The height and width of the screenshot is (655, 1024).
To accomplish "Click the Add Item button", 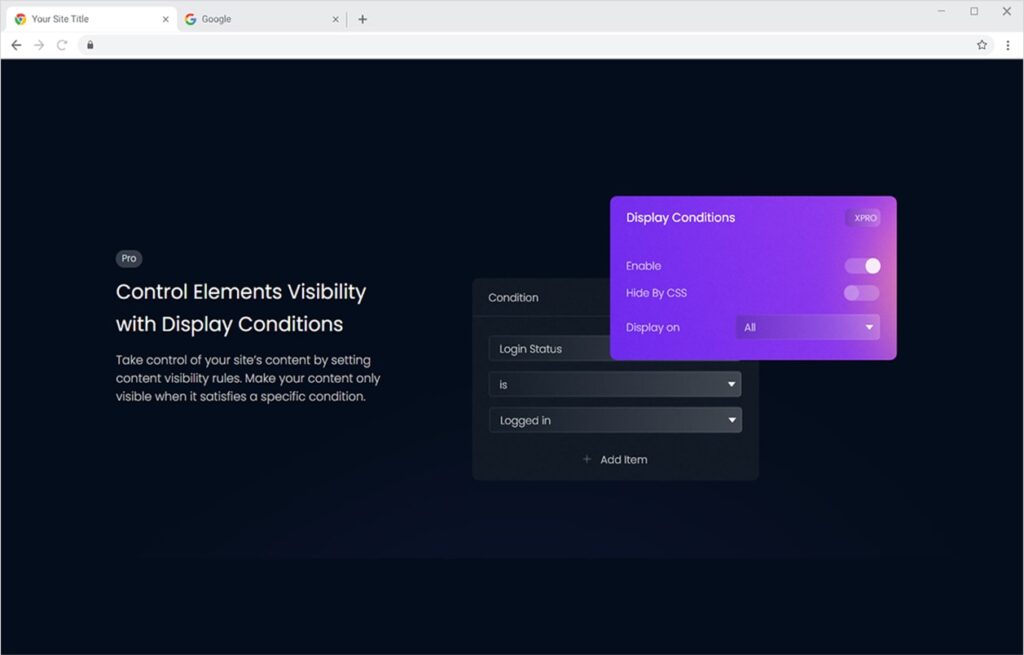I will 615,460.
